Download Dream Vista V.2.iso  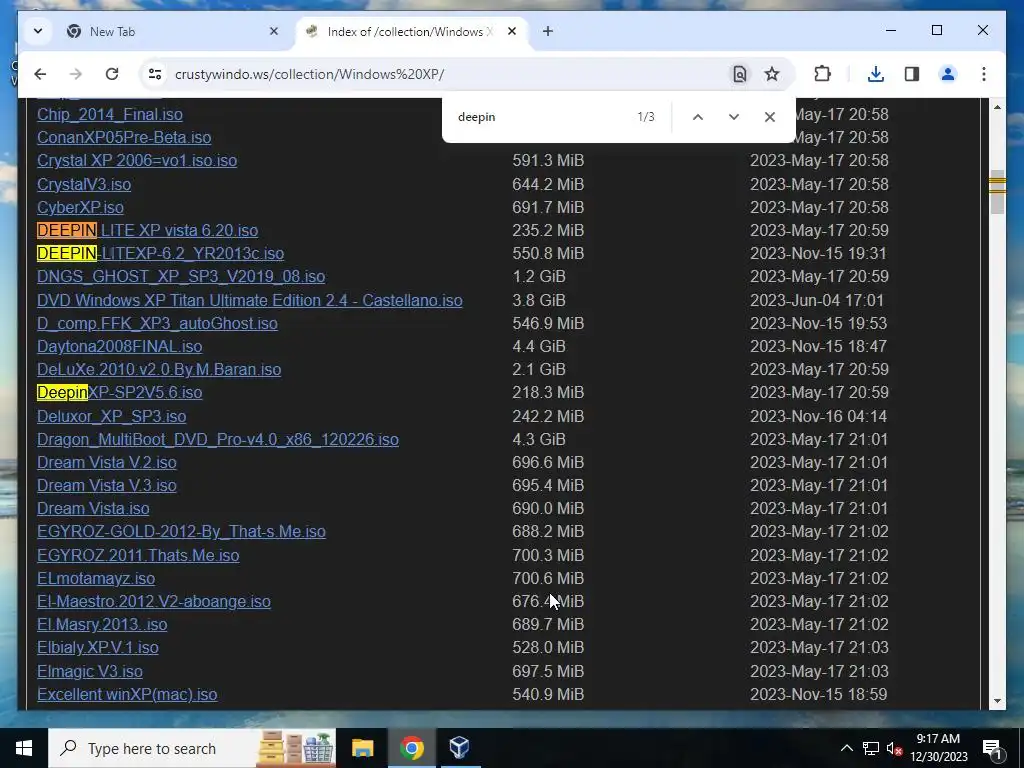tap(107, 462)
